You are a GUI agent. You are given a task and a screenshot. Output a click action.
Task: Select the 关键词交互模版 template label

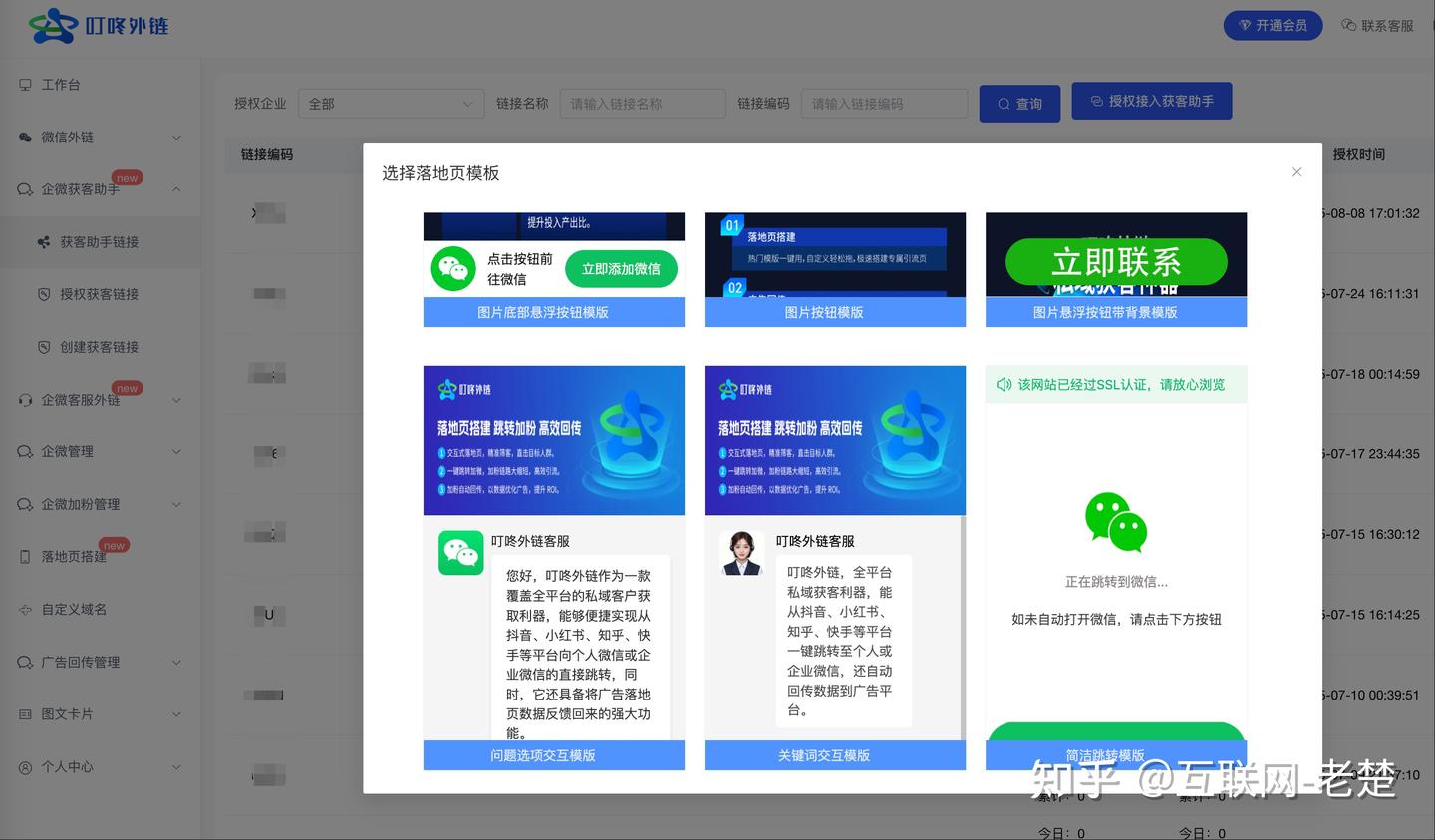(835, 755)
